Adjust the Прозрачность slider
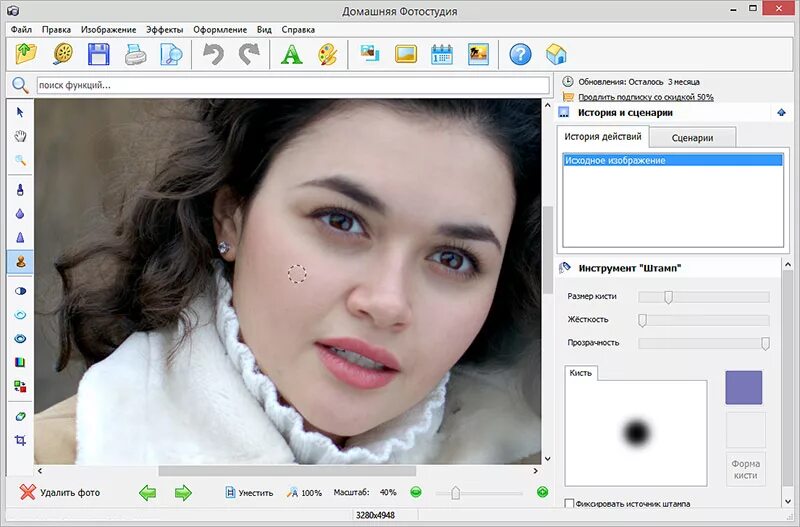 pos(704,343)
